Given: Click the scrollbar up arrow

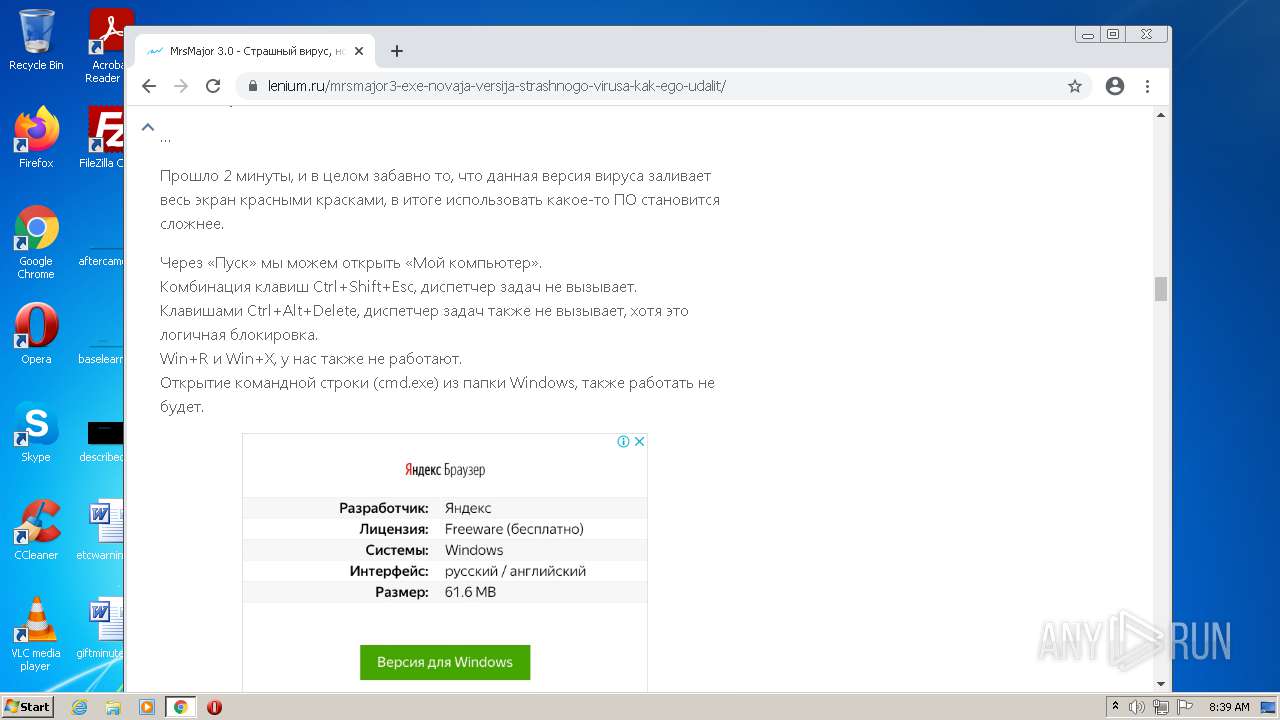Looking at the screenshot, I should point(1161,115).
